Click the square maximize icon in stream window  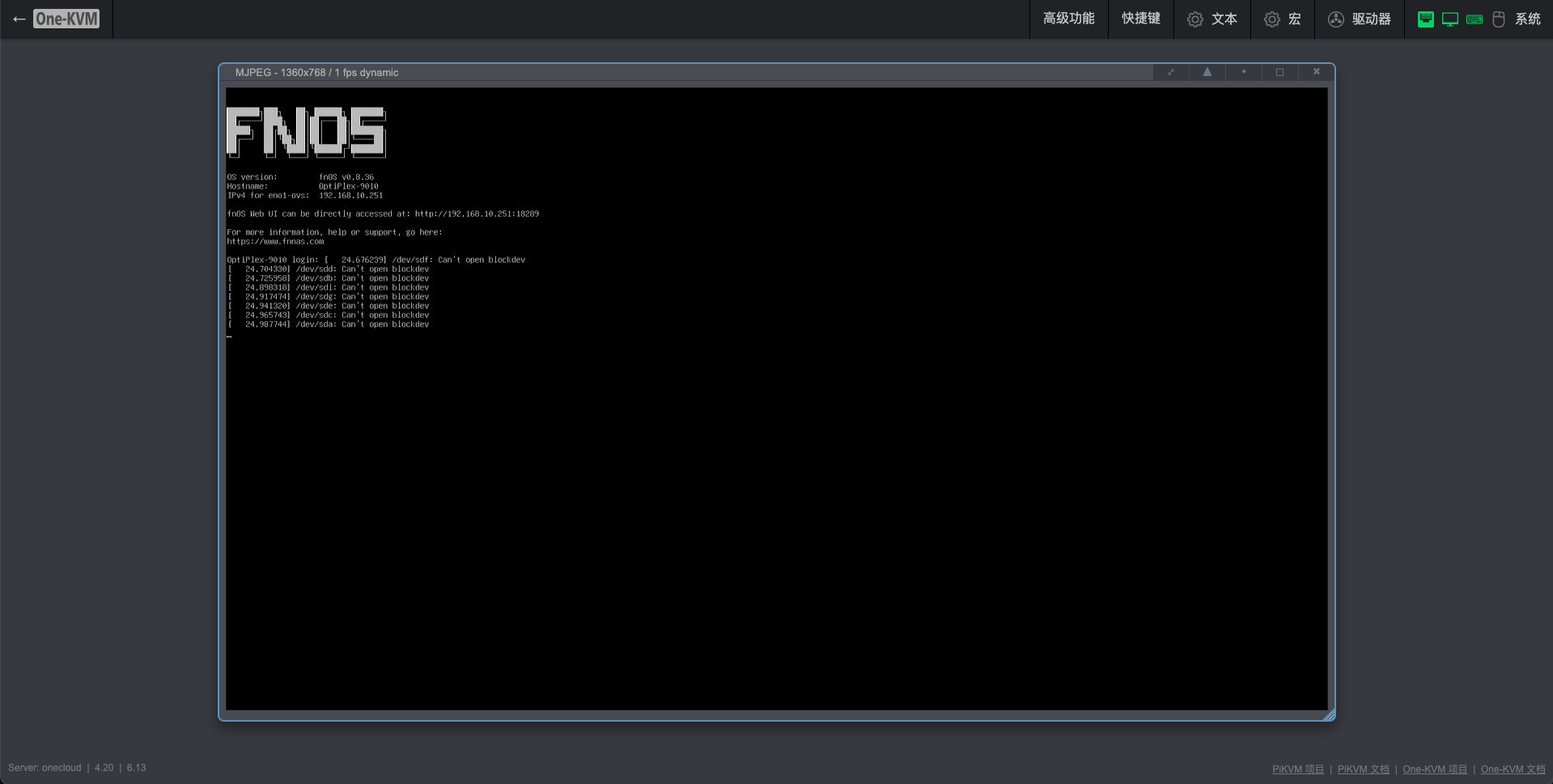point(1279,72)
